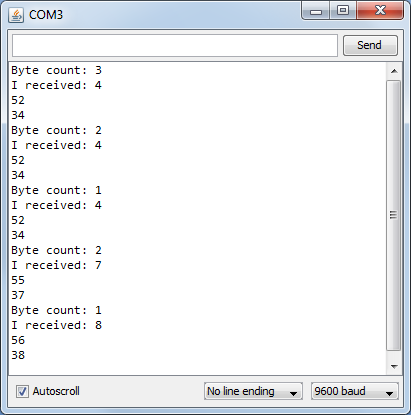The width and height of the screenshot is (411, 415).
Task: Toggle the Autoscroll checkbox
Action: coord(22,391)
